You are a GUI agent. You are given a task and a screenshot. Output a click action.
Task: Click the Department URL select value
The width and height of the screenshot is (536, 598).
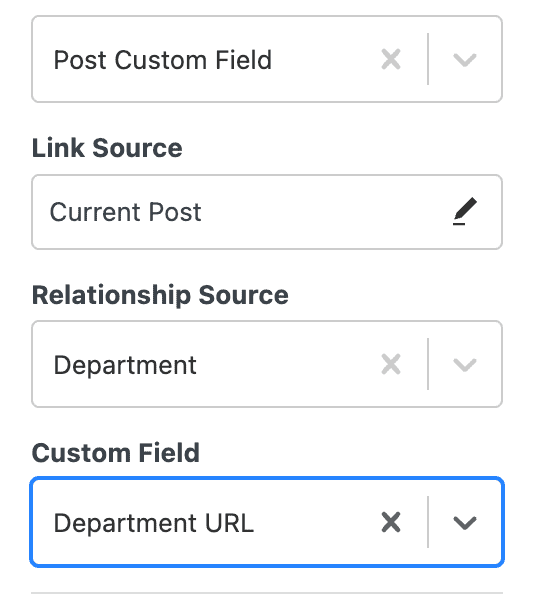154,523
